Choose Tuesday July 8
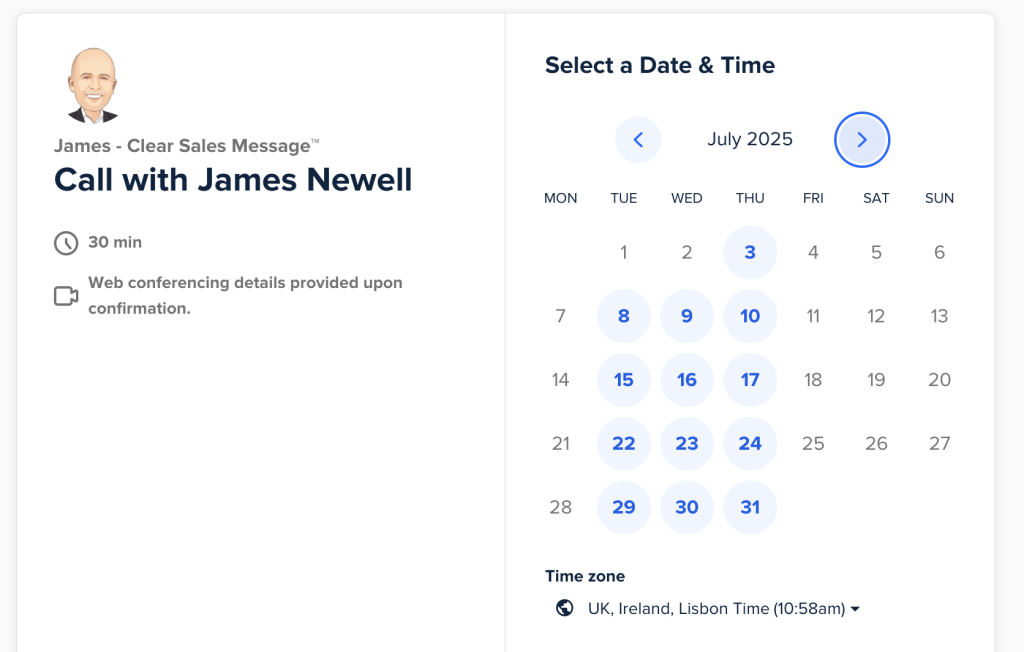This screenshot has height=652, width=1024. click(x=624, y=316)
